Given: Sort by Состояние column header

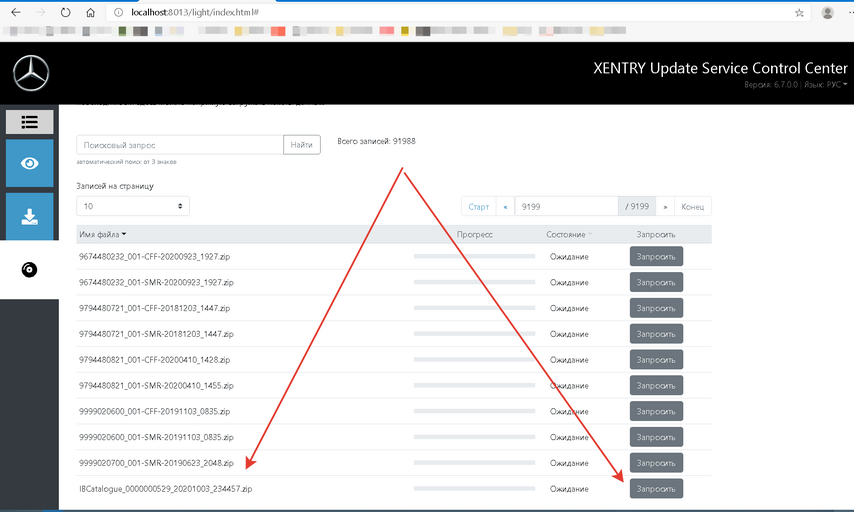Looking at the screenshot, I should [569, 234].
